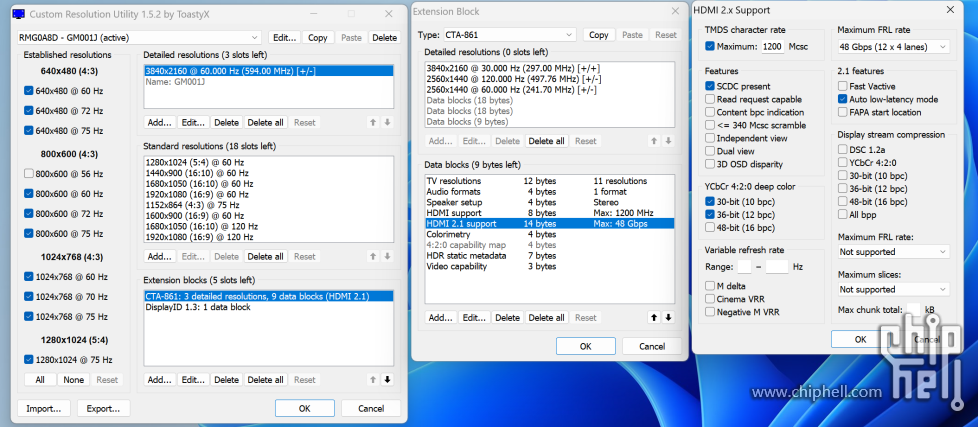
Task: Close the Extension Block dialog
Action: click(x=675, y=11)
